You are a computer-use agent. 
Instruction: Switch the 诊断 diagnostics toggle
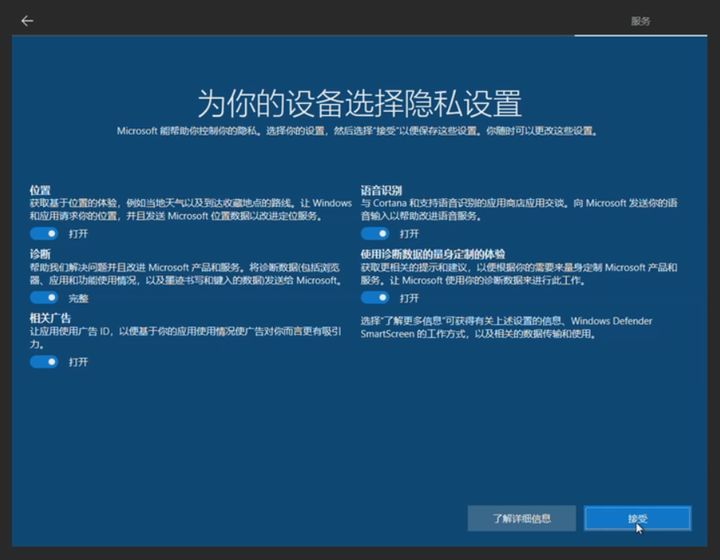pyautogui.click(x=44, y=298)
